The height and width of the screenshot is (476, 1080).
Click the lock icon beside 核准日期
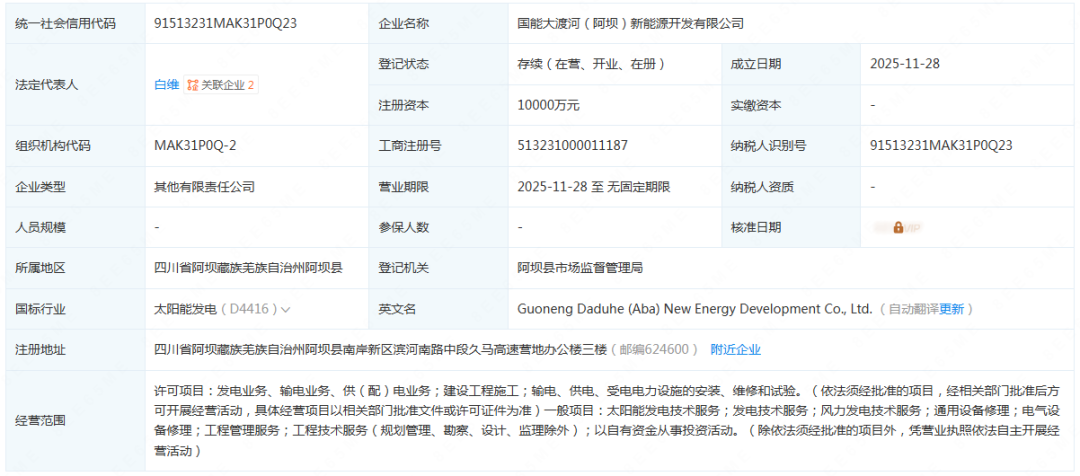[x=899, y=227]
